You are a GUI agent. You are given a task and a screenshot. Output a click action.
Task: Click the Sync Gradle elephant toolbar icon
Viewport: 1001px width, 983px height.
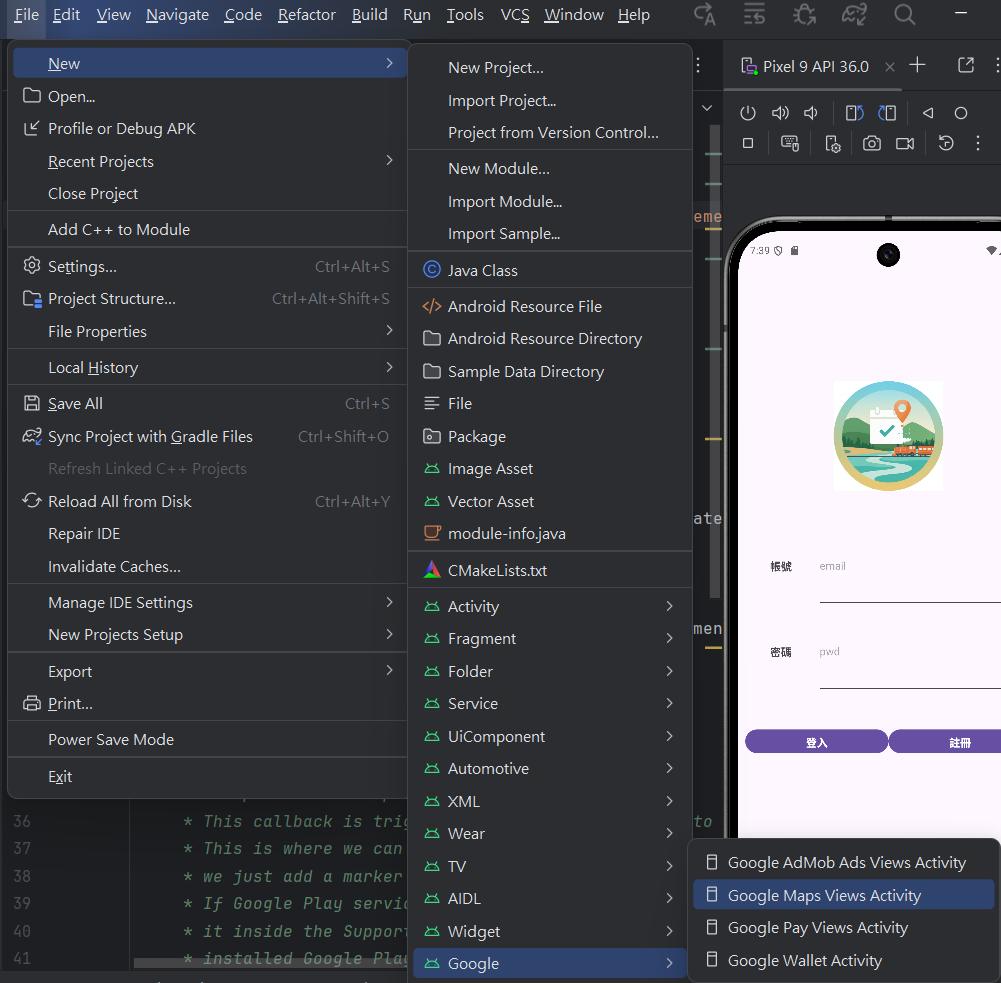click(x=854, y=14)
